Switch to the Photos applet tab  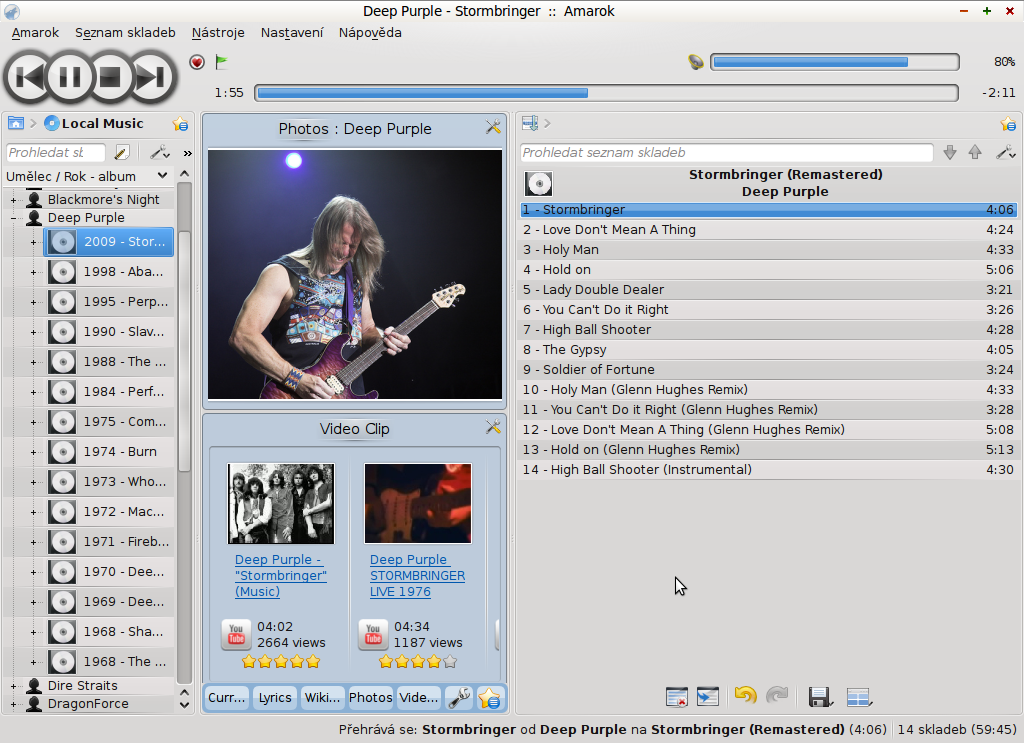click(x=370, y=698)
